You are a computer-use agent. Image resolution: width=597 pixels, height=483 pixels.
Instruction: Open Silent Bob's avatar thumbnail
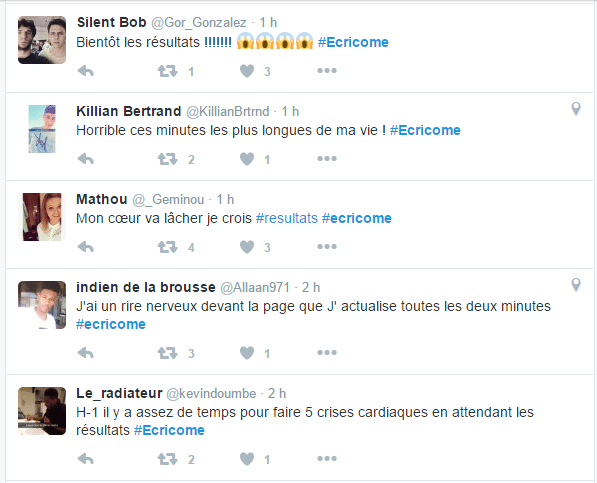click(42, 40)
